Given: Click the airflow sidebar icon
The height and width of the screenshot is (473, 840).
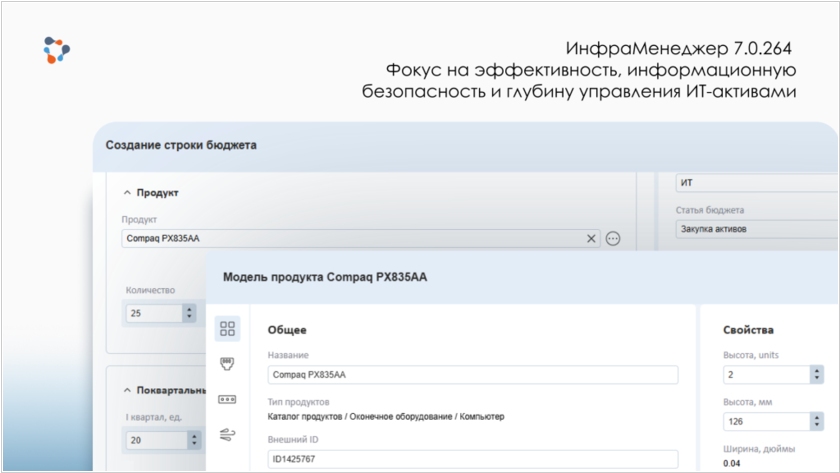Looking at the screenshot, I should (227, 433).
